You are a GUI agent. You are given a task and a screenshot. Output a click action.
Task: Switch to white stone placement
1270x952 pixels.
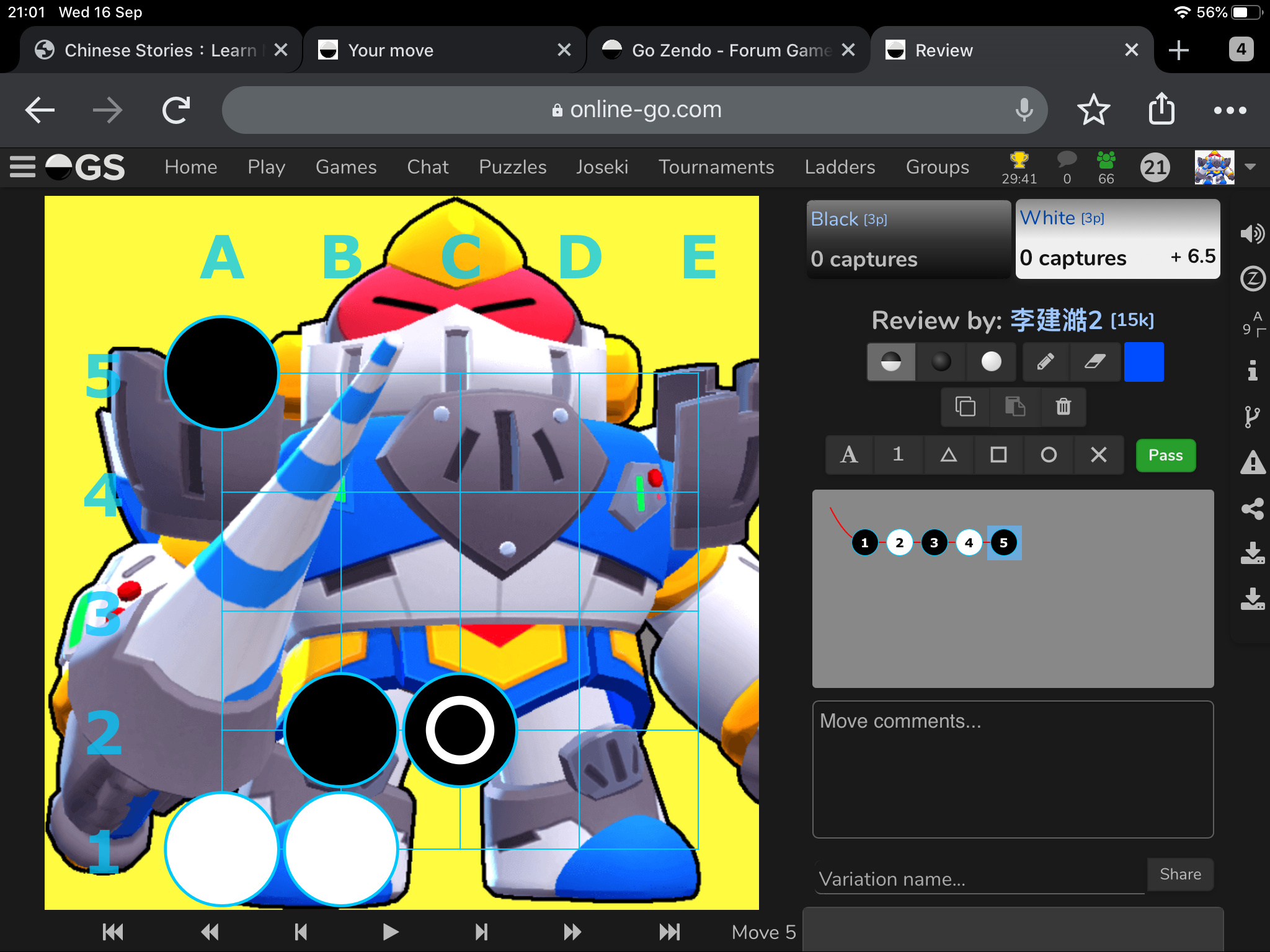[x=991, y=361]
